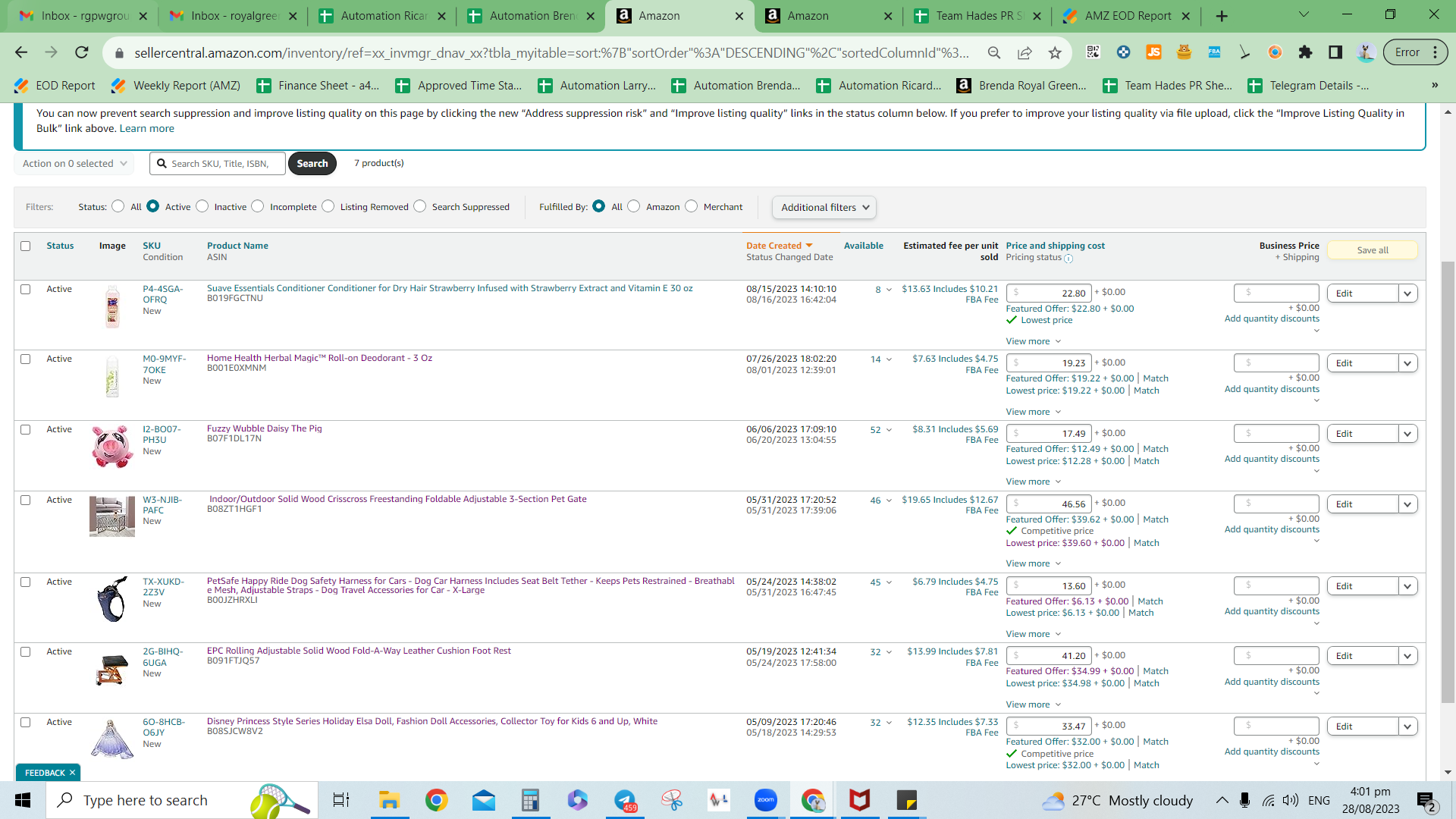Switch to the Automation Ricar browser tab

coord(383,16)
